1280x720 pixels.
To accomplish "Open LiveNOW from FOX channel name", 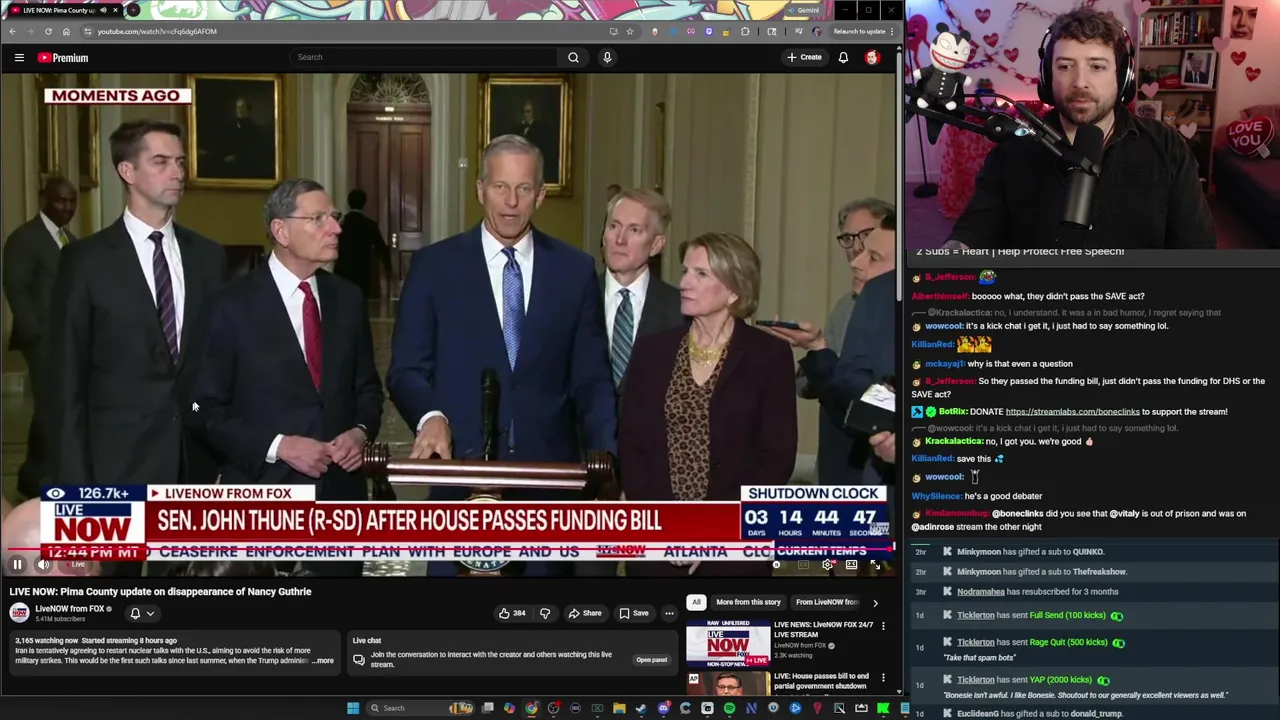I will click(x=70, y=609).
